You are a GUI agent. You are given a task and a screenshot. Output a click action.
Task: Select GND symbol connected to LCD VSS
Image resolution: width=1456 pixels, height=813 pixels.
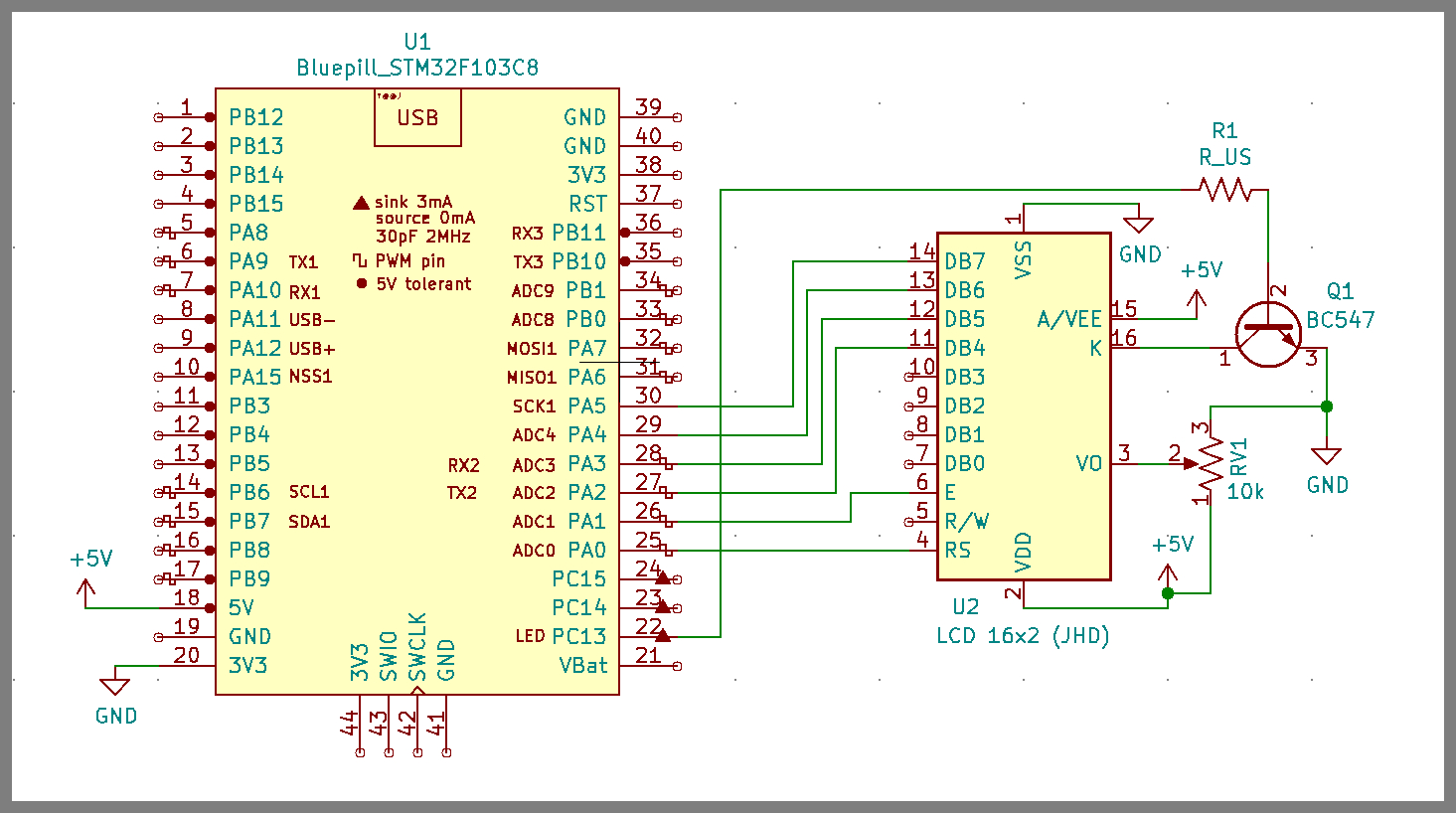(x=1138, y=224)
